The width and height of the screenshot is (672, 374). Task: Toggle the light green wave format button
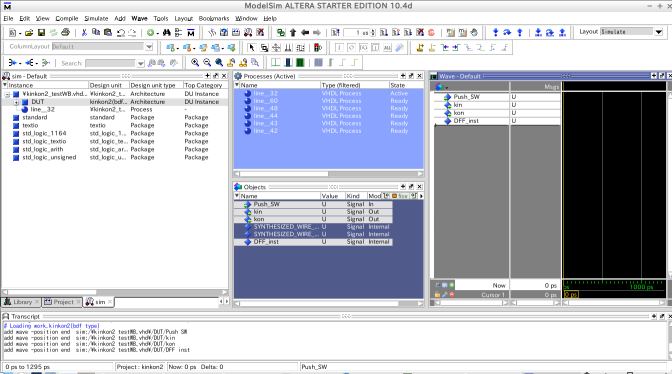[276, 63]
